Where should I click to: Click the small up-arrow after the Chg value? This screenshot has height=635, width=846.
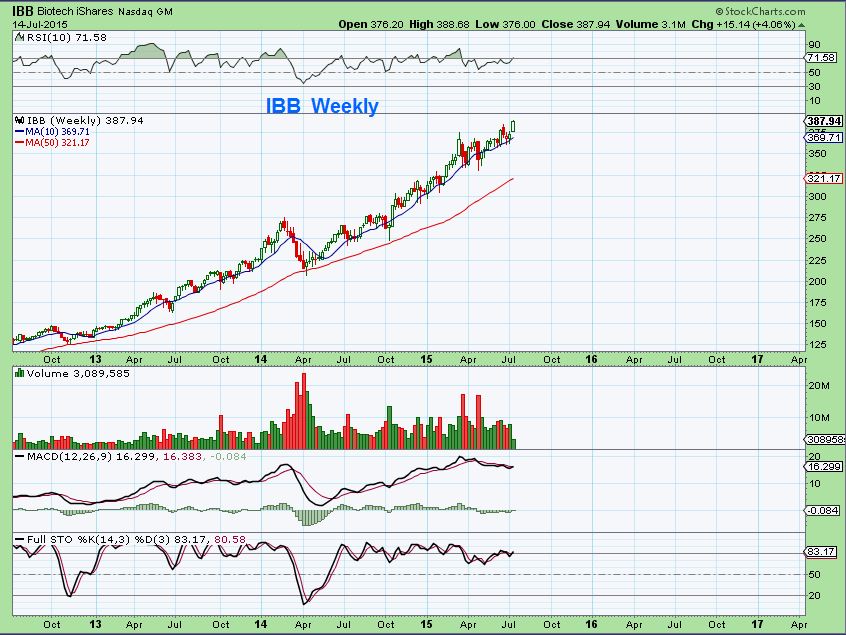click(x=801, y=25)
